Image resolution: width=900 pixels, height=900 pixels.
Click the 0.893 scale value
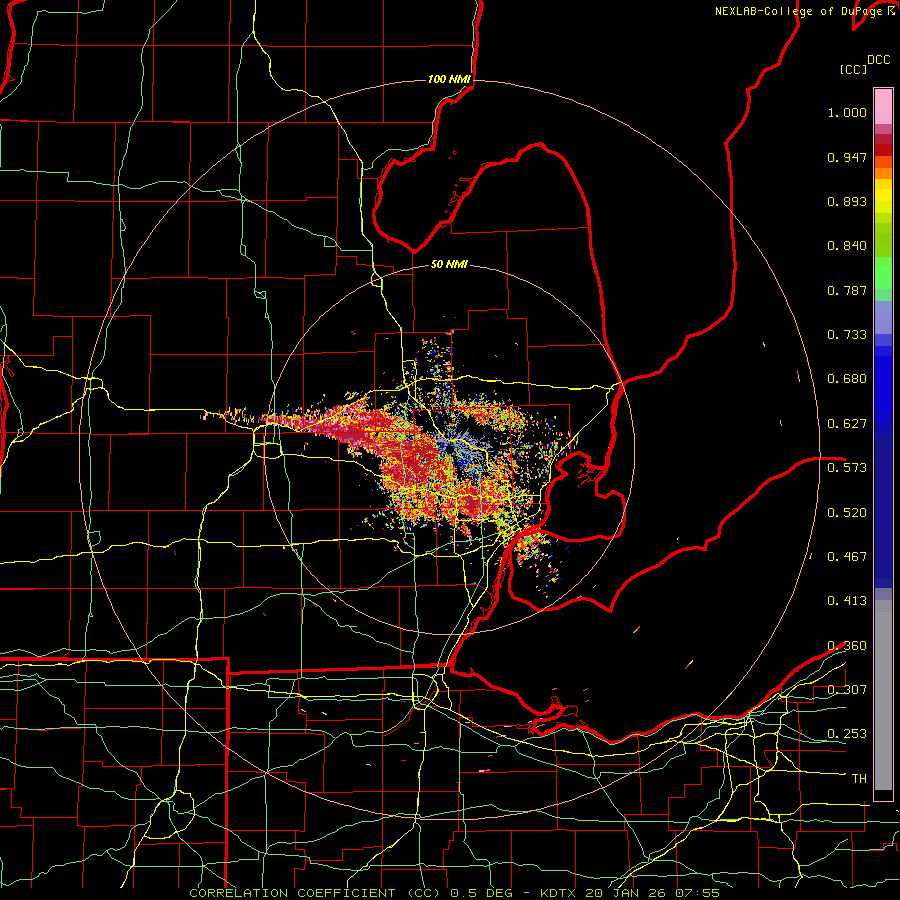(x=847, y=201)
